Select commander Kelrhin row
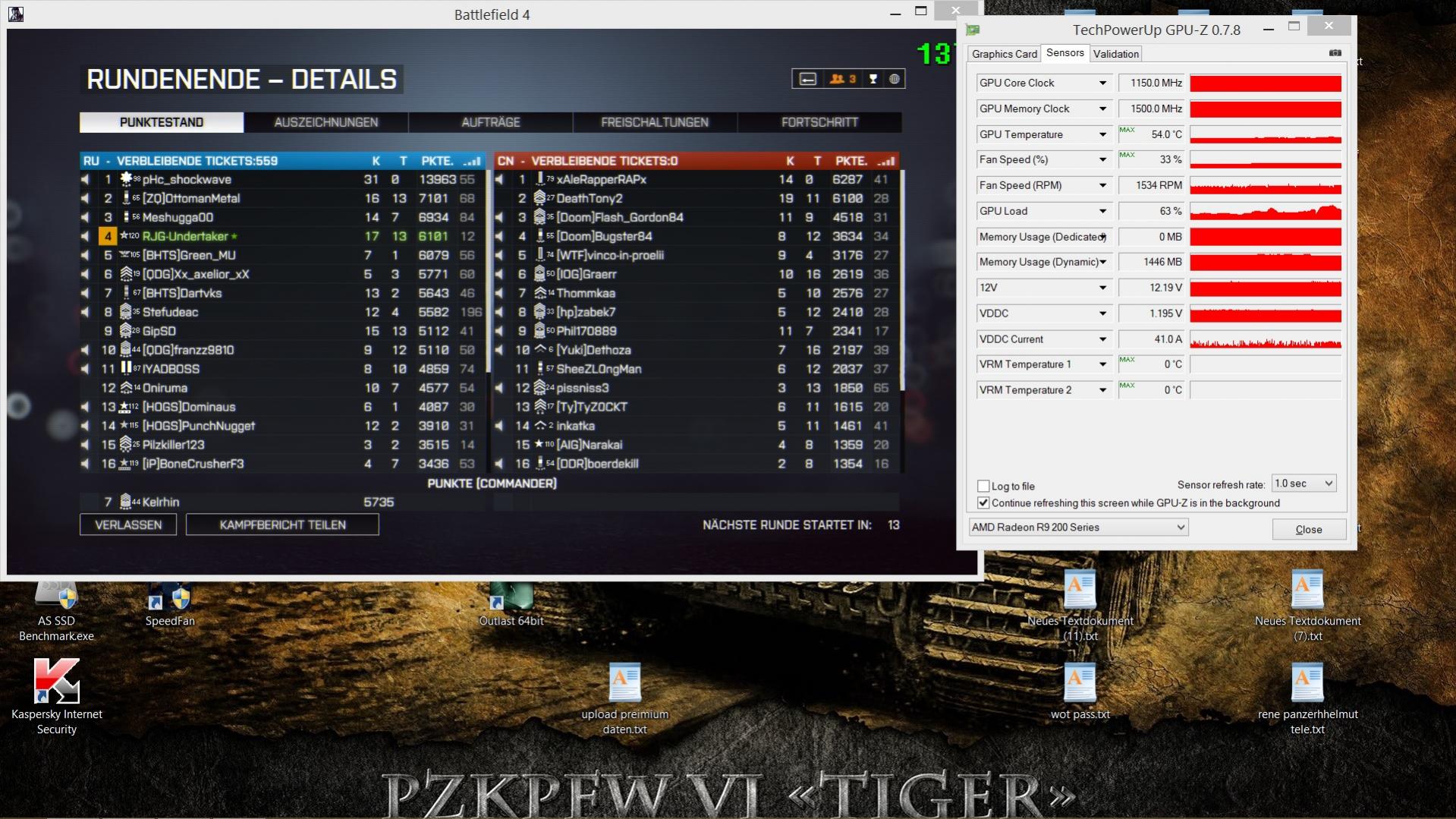Viewport: 1456px width, 819px height. [x=281, y=502]
